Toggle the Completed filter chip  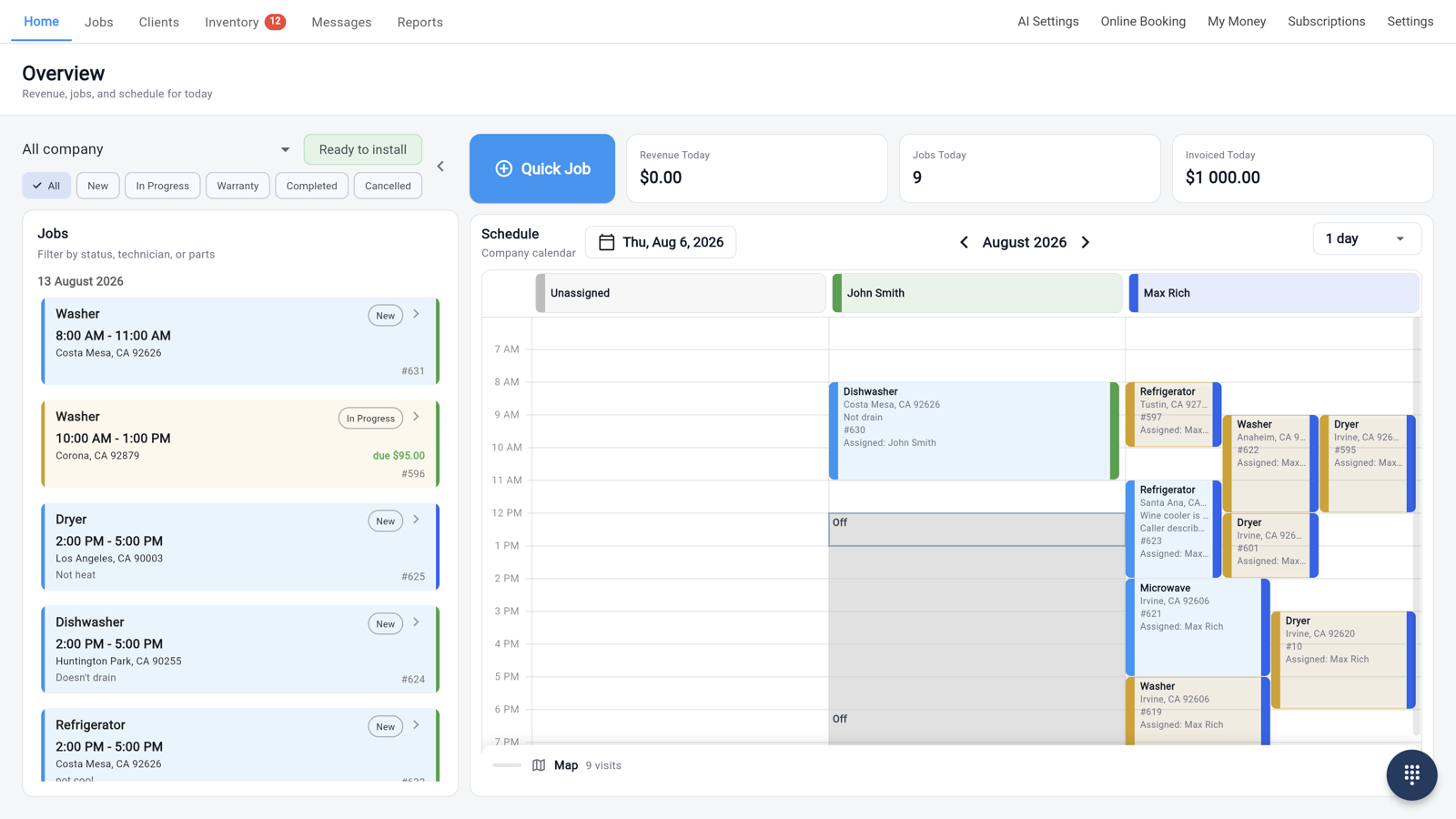(311, 186)
